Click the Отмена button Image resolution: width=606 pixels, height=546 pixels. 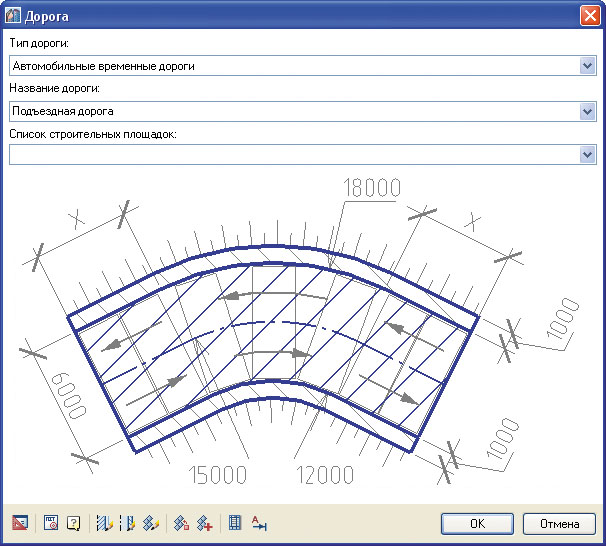(559, 524)
